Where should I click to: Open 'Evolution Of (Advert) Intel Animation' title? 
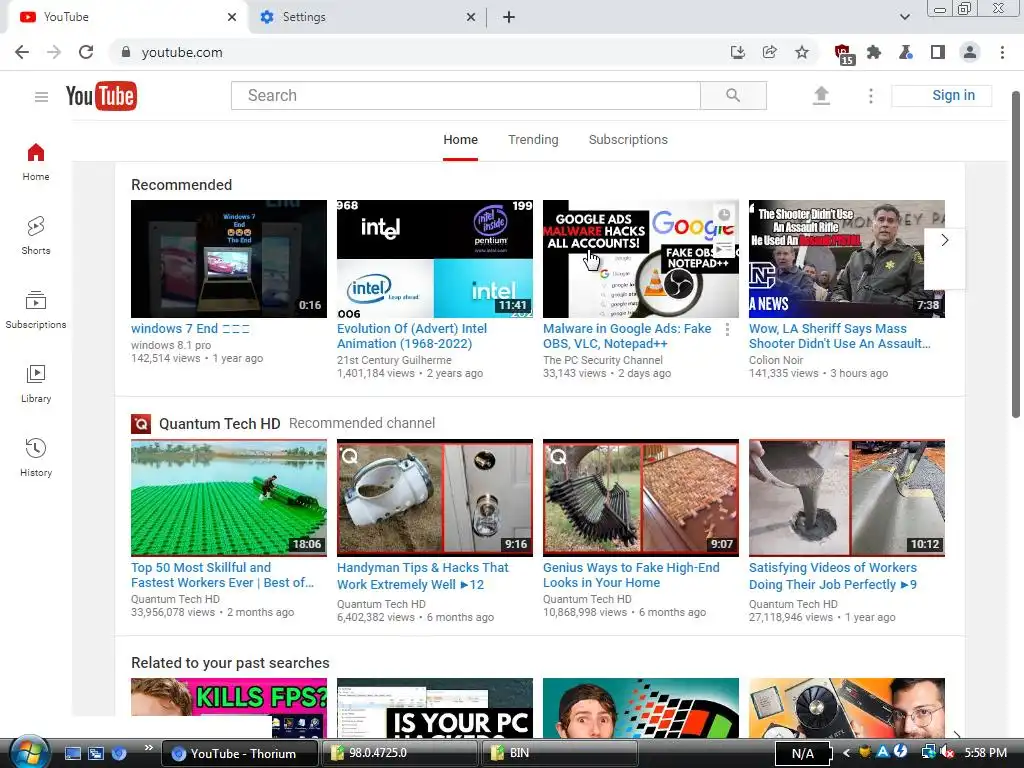(x=412, y=336)
